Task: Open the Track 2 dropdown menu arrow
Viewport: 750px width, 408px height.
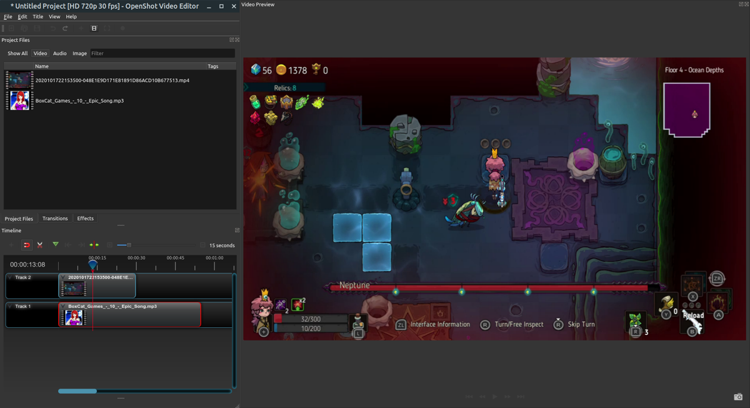Action: [x=10, y=277]
